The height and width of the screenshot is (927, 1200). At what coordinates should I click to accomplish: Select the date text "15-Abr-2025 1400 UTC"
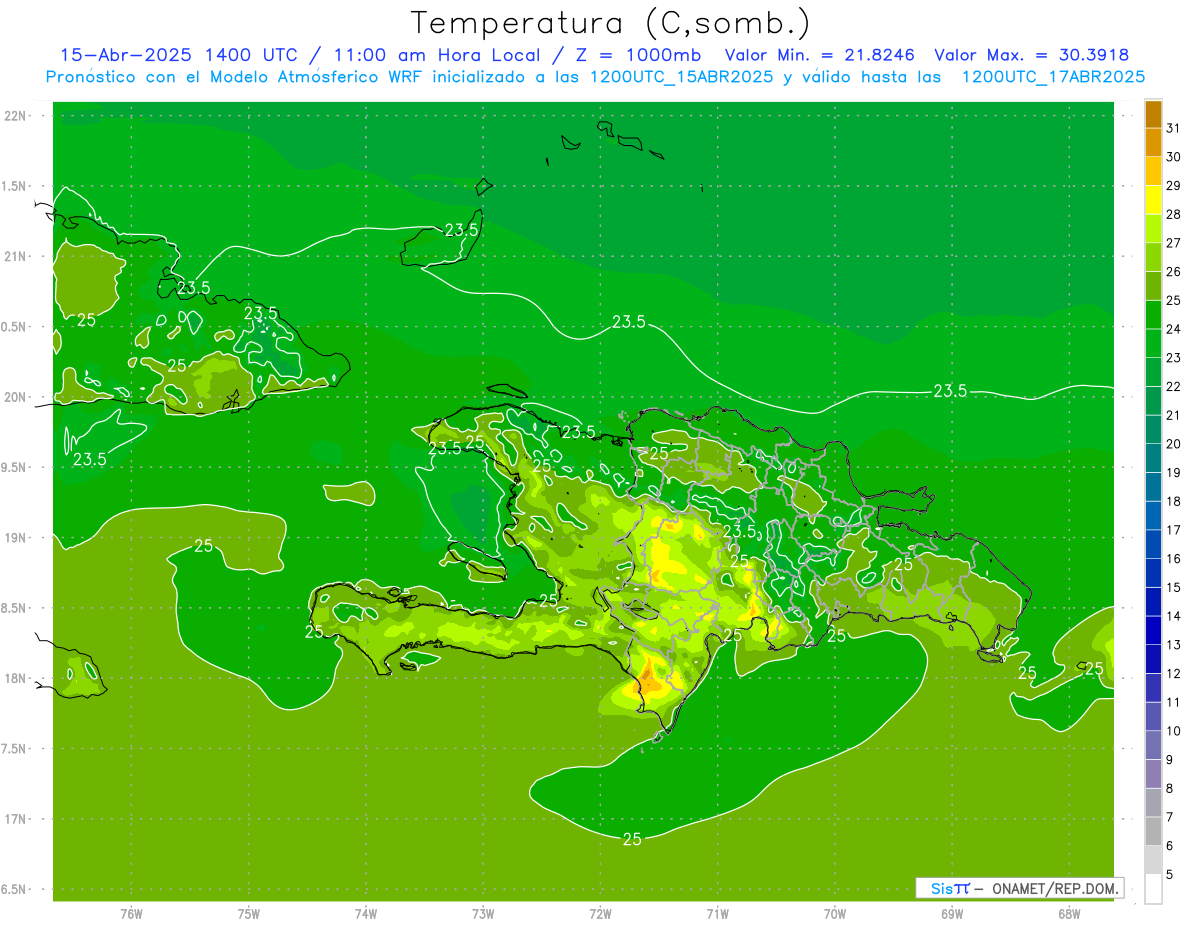pyautogui.click(x=178, y=55)
